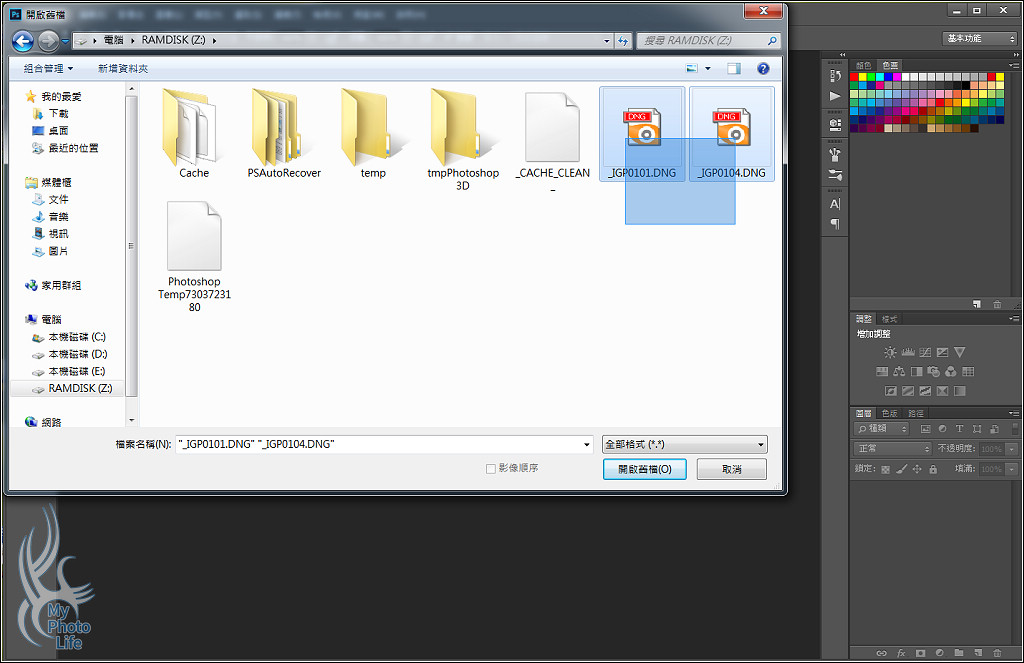This screenshot has height=663, width=1024.
Task: Switch to the 路徑 tab
Action: pyautogui.click(x=915, y=413)
